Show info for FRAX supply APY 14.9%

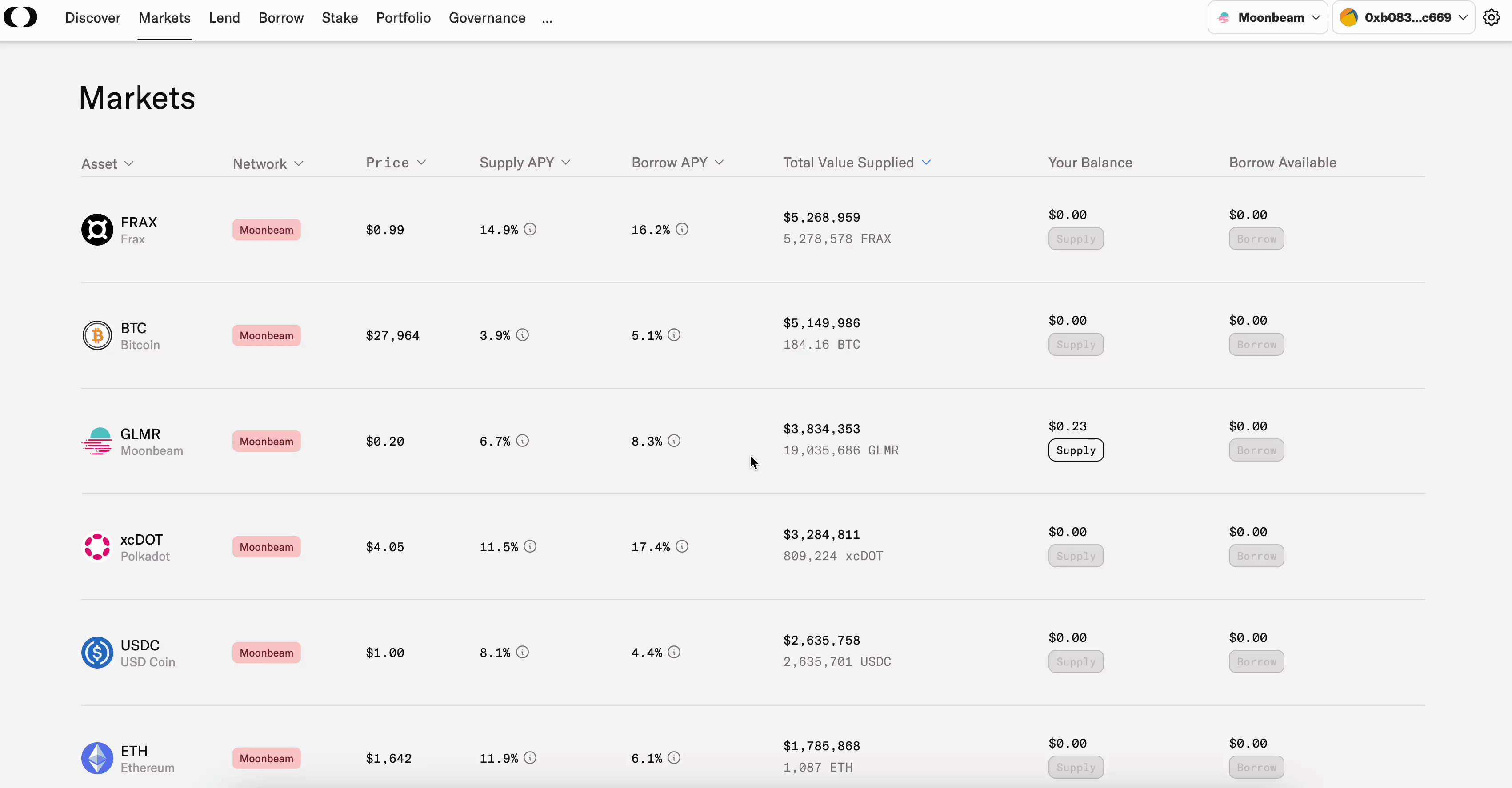pyautogui.click(x=530, y=229)
